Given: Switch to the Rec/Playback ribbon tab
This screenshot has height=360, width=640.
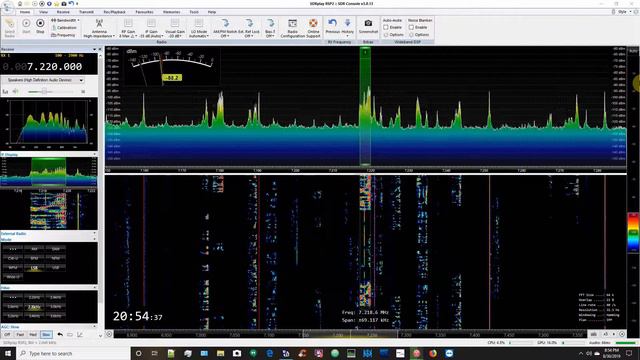Looking at the screenshot, I should pos(115,12).
